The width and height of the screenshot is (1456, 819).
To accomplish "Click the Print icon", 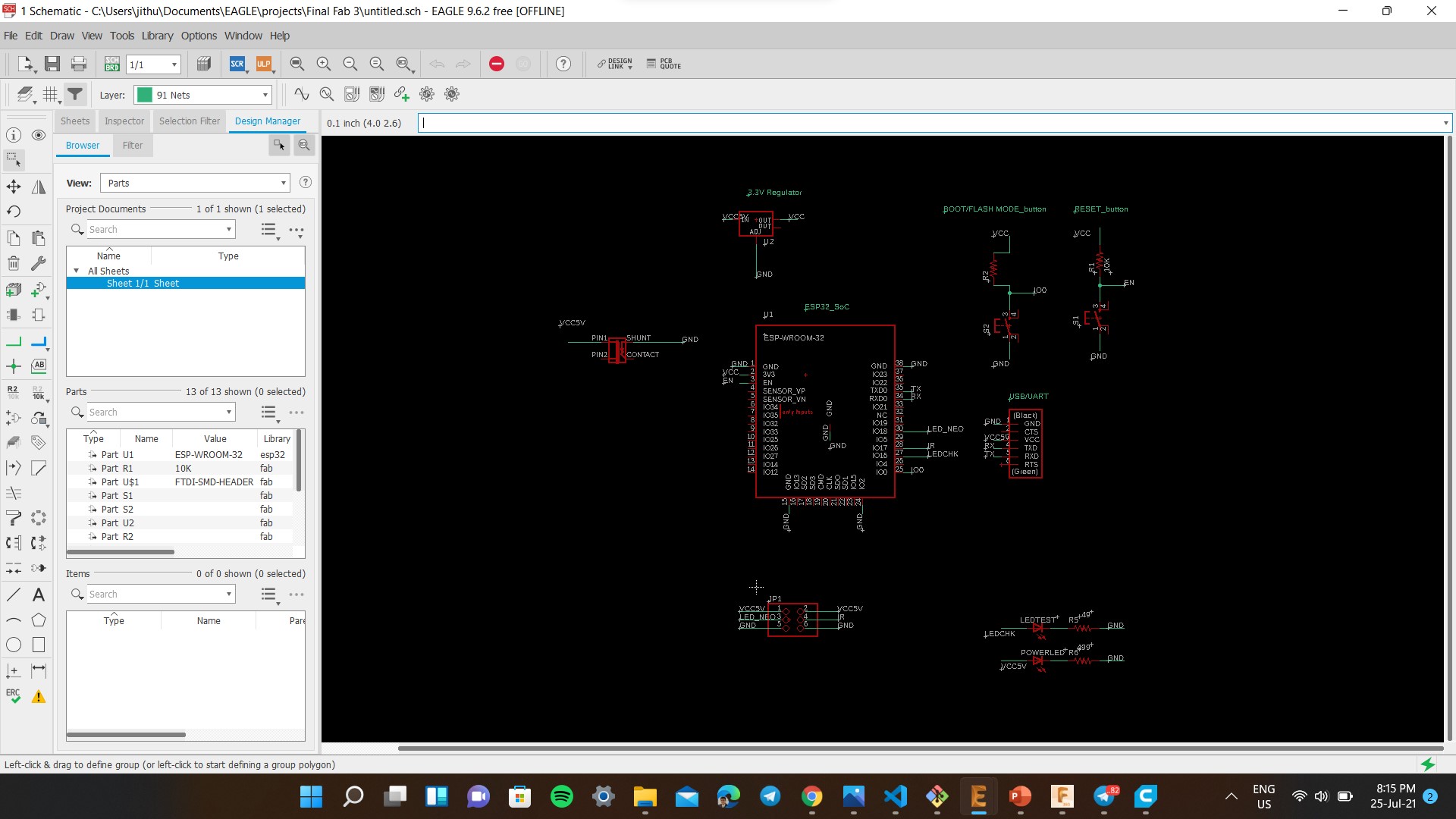I will tap(78, 64).
